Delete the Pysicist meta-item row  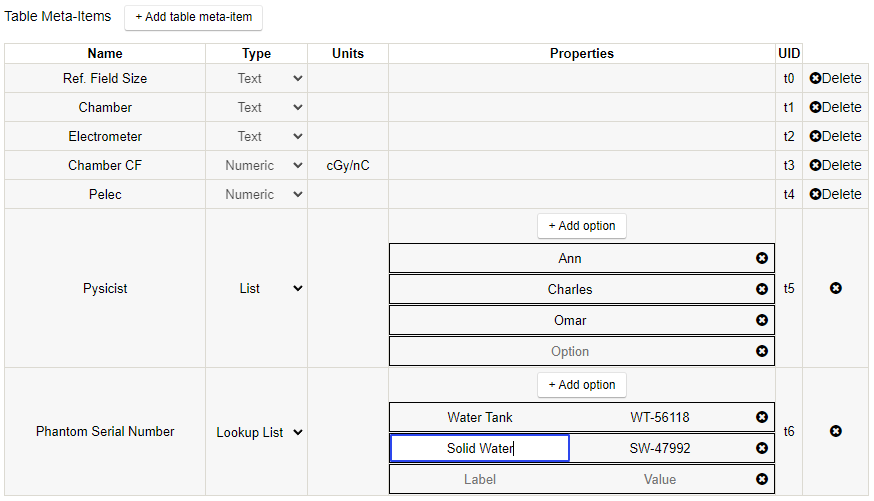[836, 289]
